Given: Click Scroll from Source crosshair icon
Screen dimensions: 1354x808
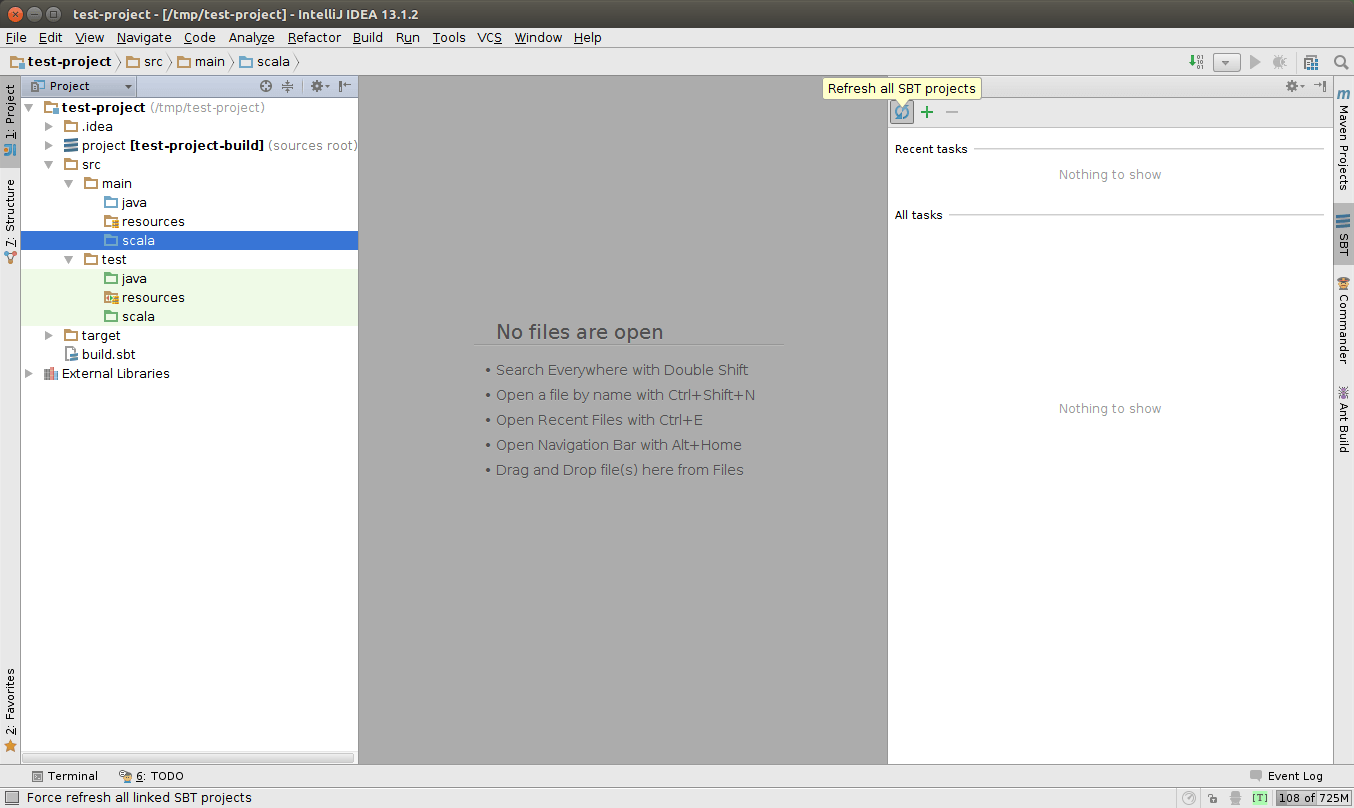Looking at the screenshot, I should click(x=266, y=86).
